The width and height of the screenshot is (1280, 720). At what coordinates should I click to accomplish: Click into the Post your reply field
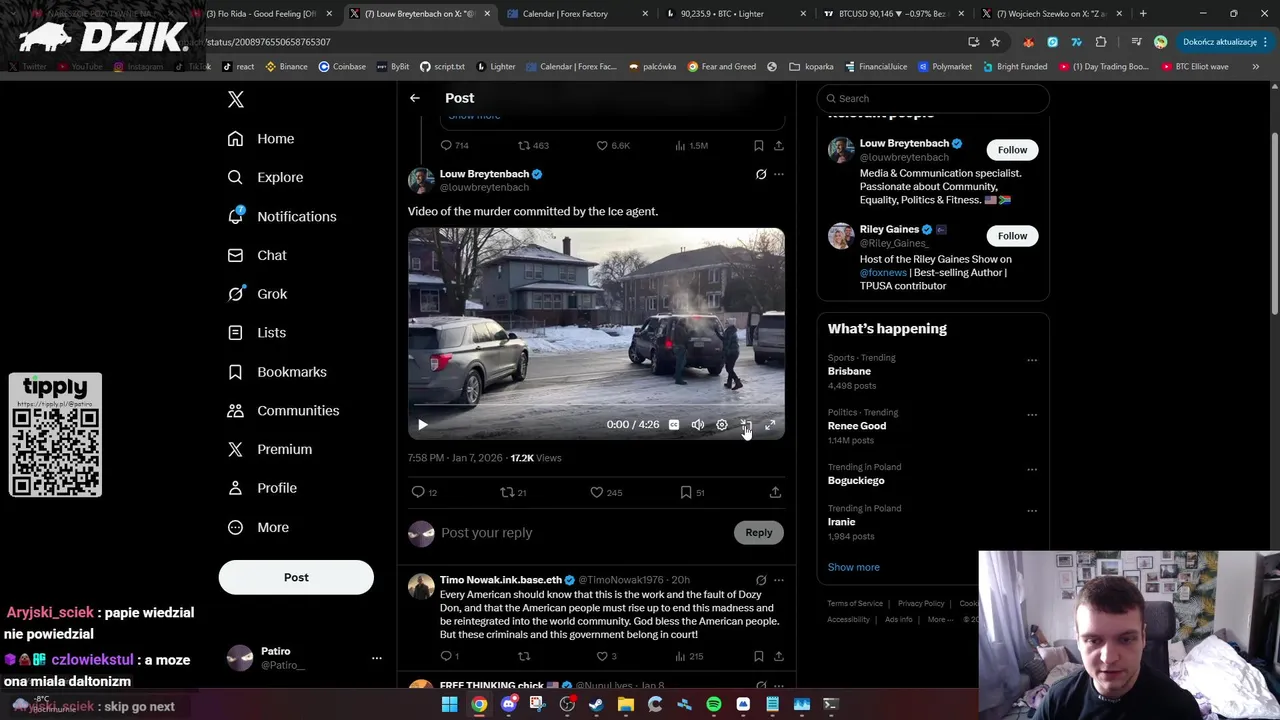[585, 533]
